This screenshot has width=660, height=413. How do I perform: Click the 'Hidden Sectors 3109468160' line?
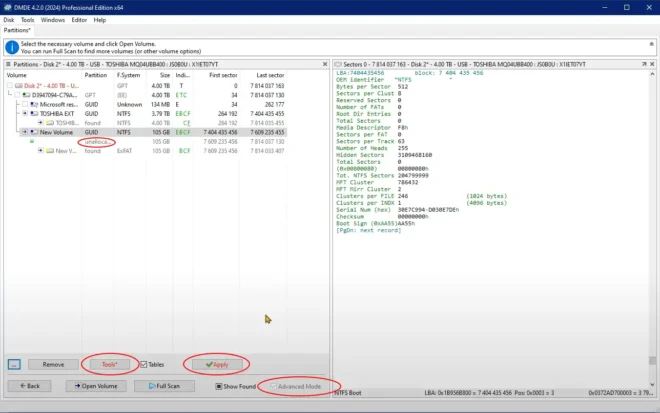pyautogui.click(x=384, y=155)
